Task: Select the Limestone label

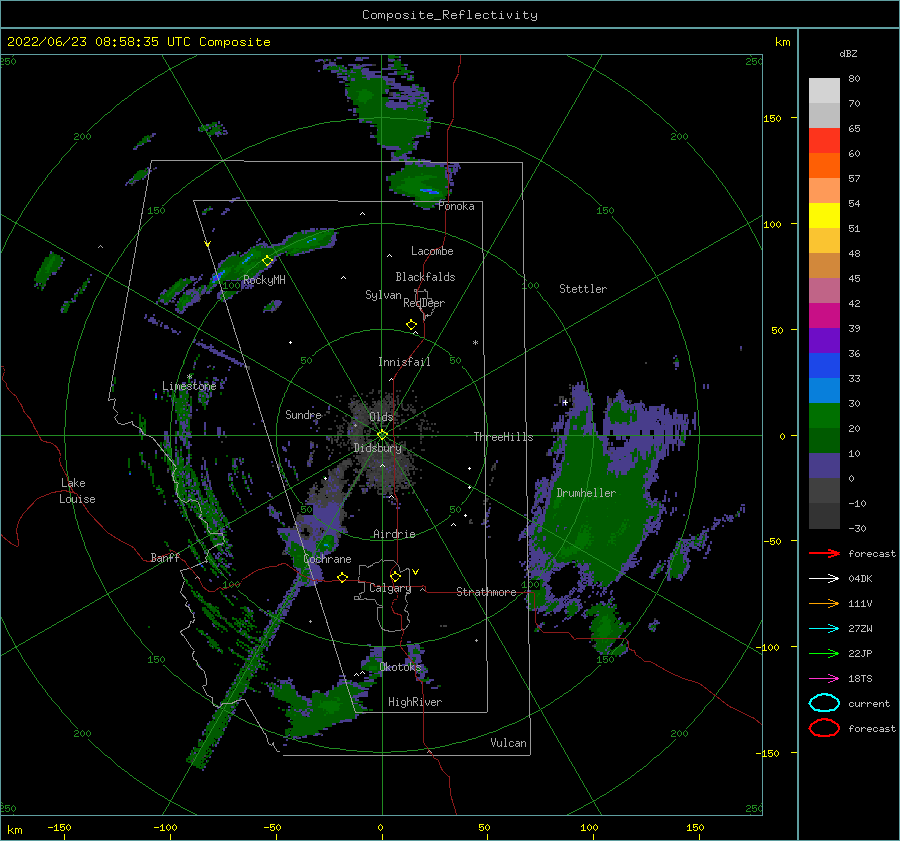Action: (189, 386)
